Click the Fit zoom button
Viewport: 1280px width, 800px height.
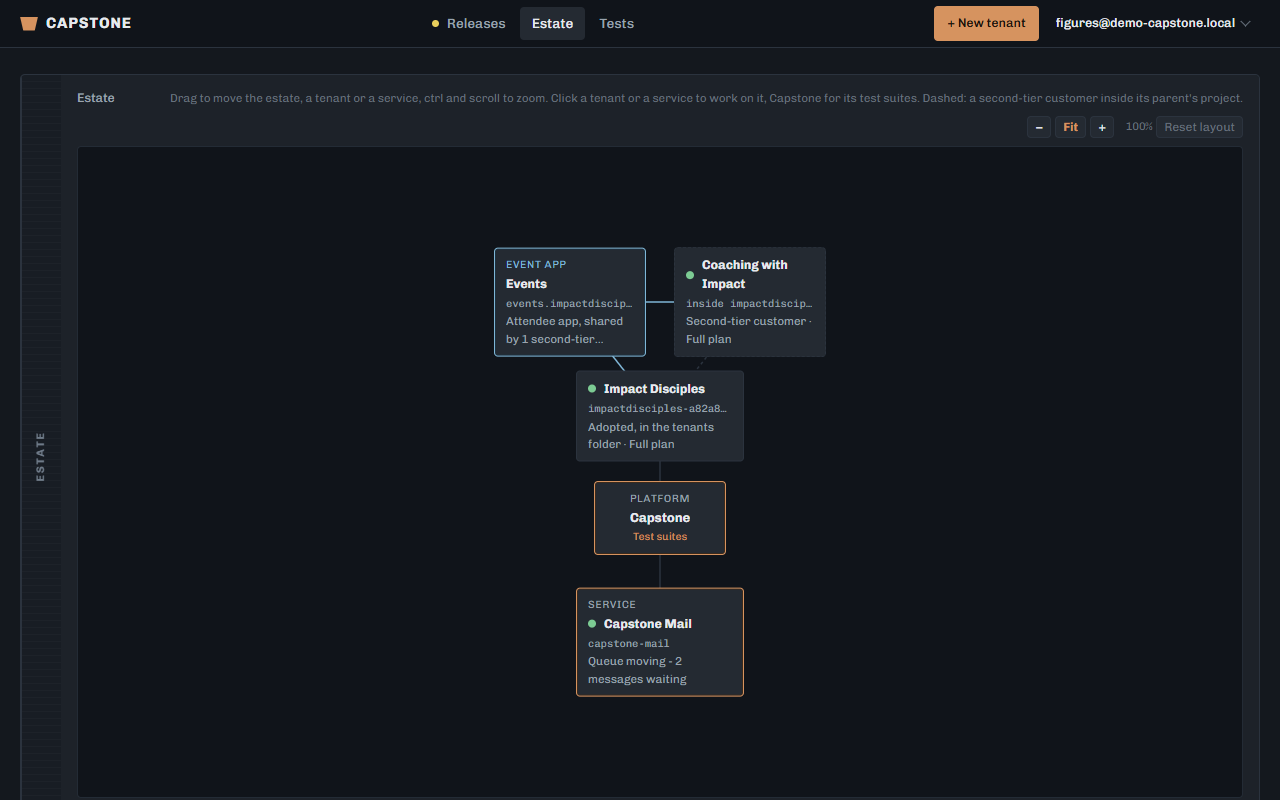(x=1070, y=127)
